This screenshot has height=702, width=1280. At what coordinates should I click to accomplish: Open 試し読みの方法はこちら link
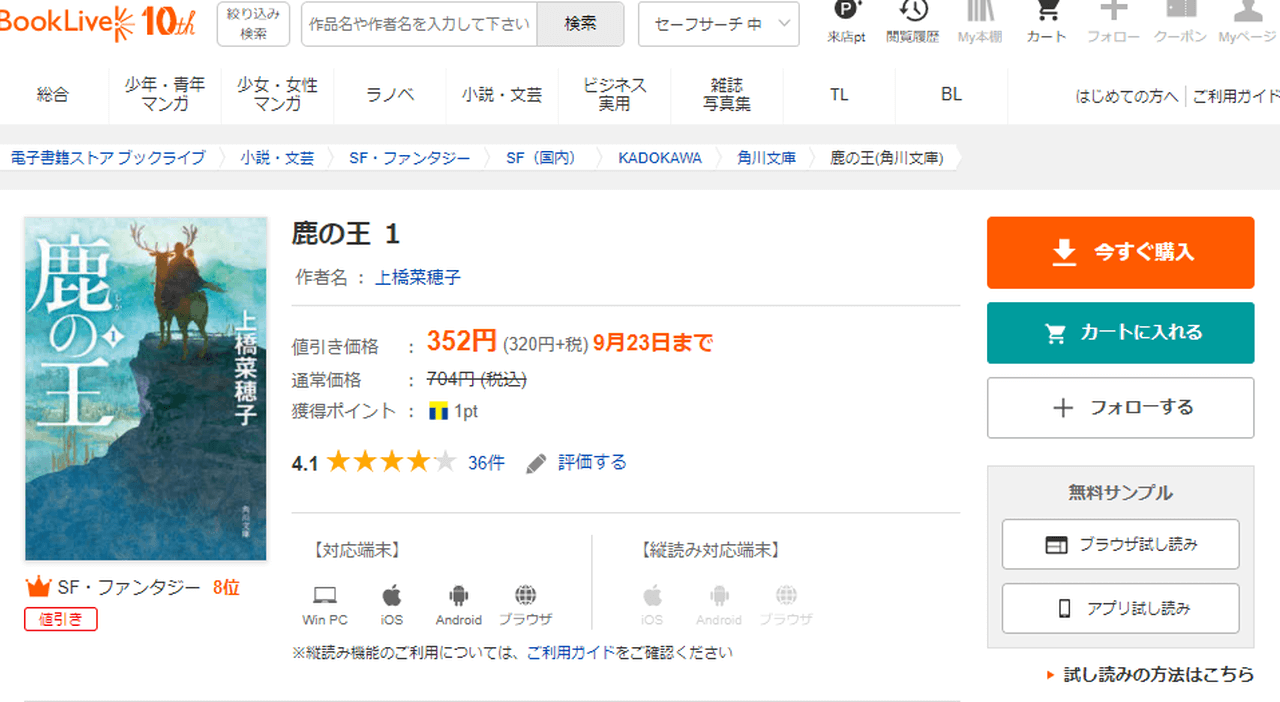click(1158, 675)
